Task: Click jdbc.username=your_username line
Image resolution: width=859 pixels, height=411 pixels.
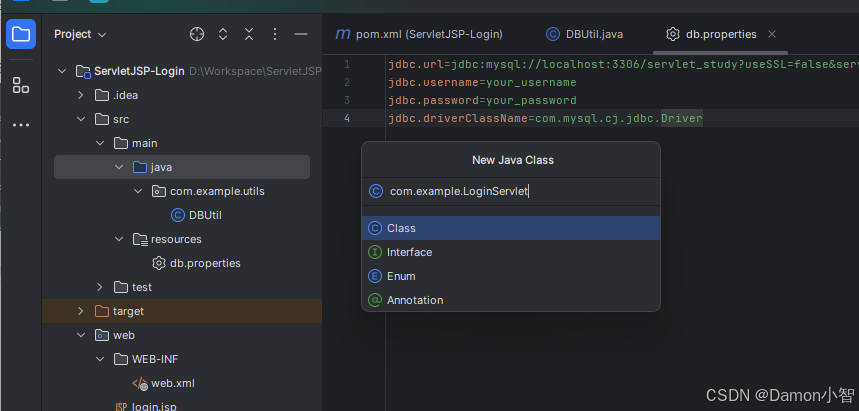Action: coord(482,83)
